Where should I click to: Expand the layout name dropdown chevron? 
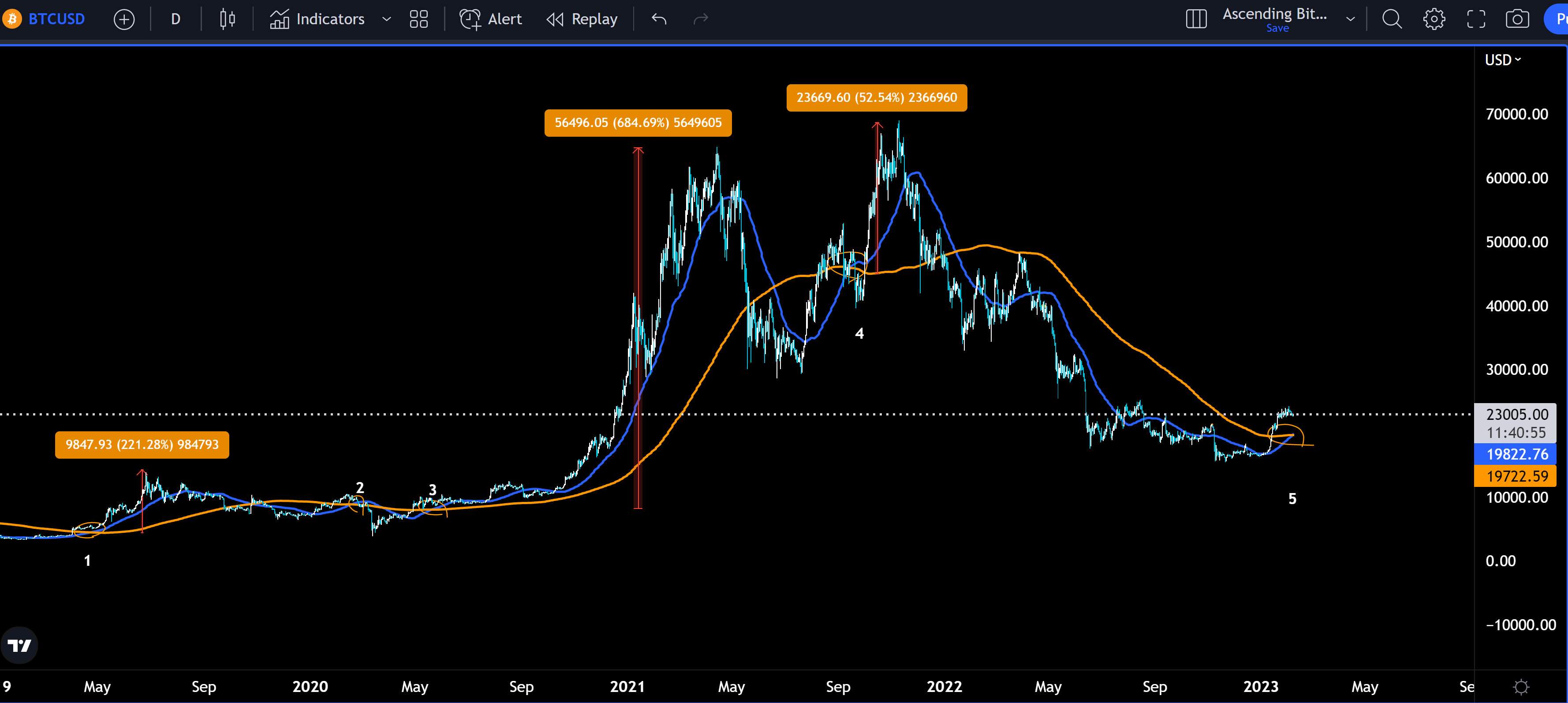1350,19
